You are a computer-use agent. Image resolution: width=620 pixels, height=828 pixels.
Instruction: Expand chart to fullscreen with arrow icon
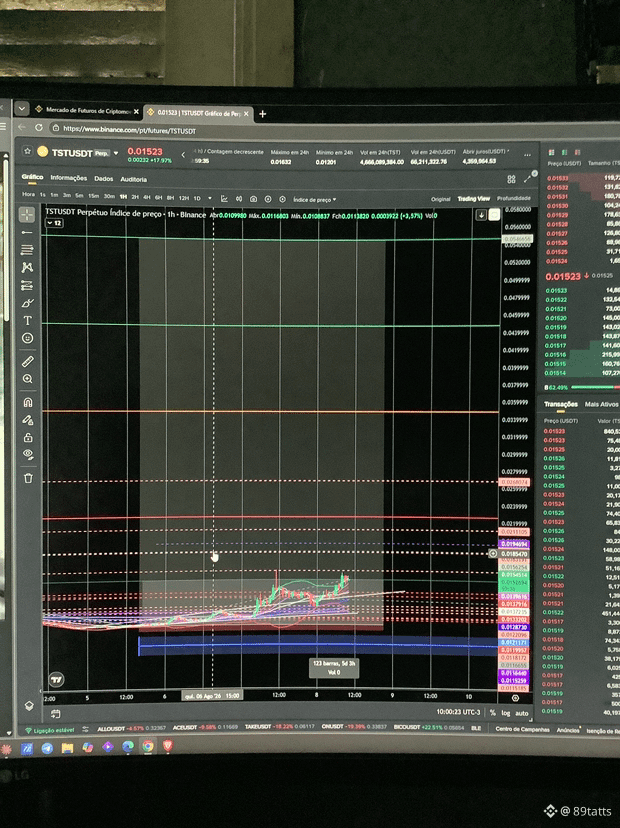click(527, 179)
